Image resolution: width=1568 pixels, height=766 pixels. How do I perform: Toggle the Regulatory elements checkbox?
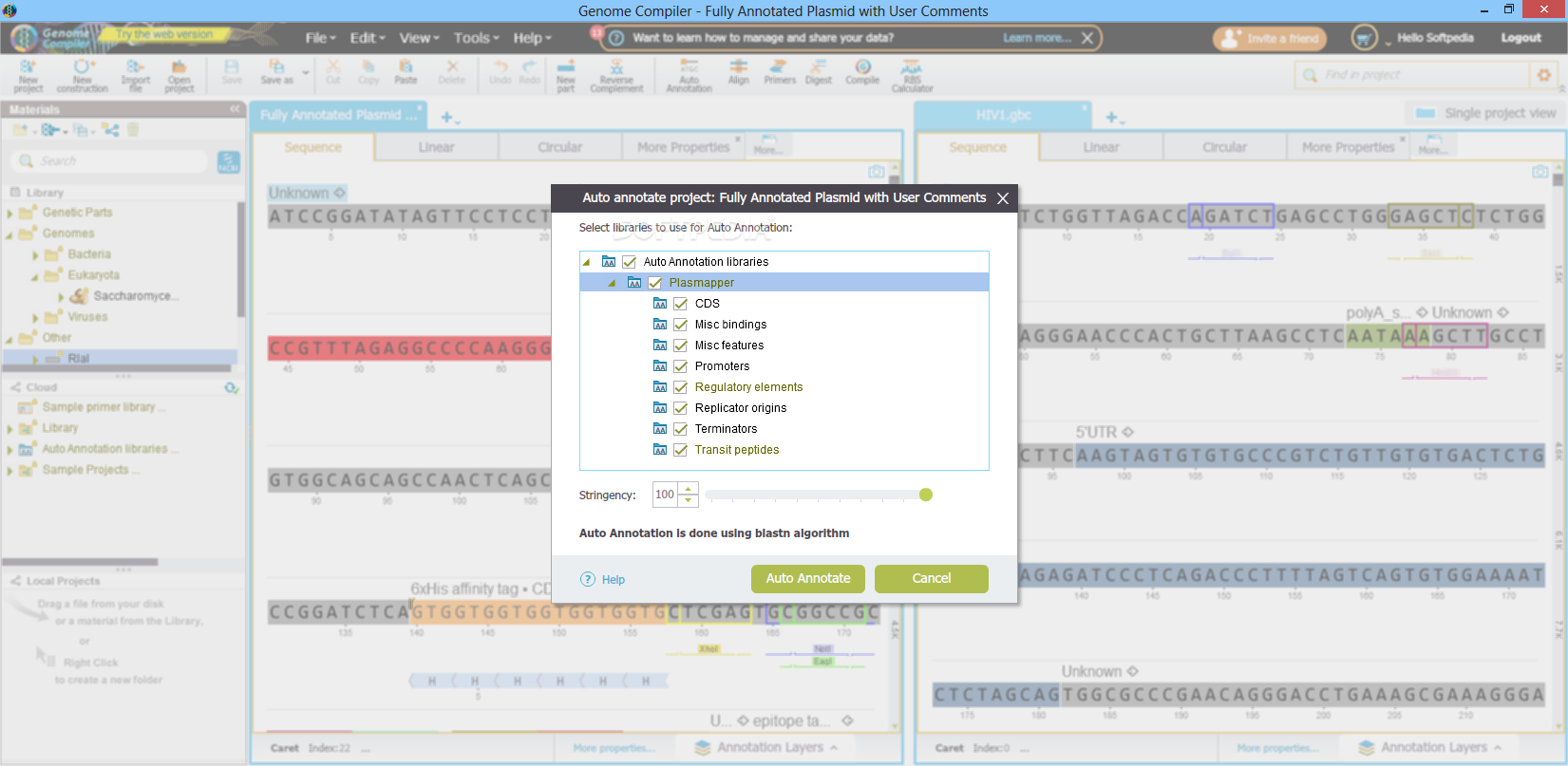[680, 387]
